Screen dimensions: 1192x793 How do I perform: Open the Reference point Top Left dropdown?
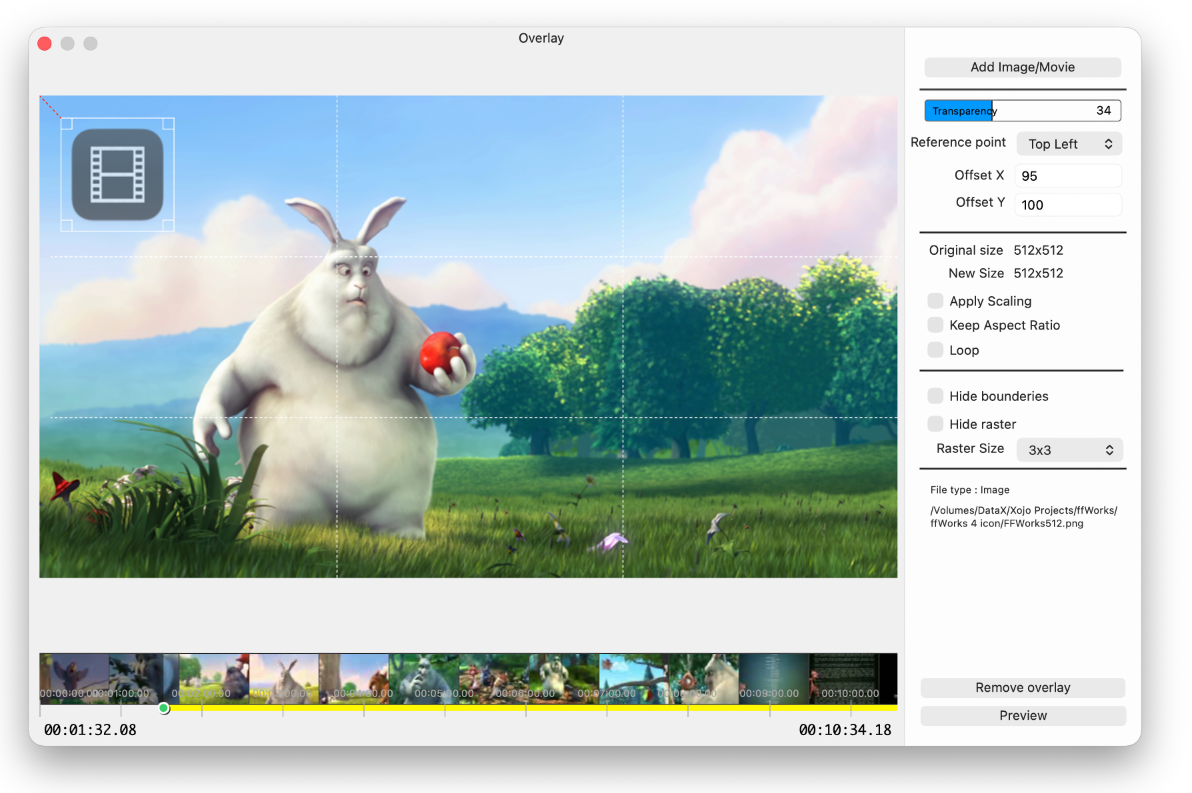pos(1069,144)
